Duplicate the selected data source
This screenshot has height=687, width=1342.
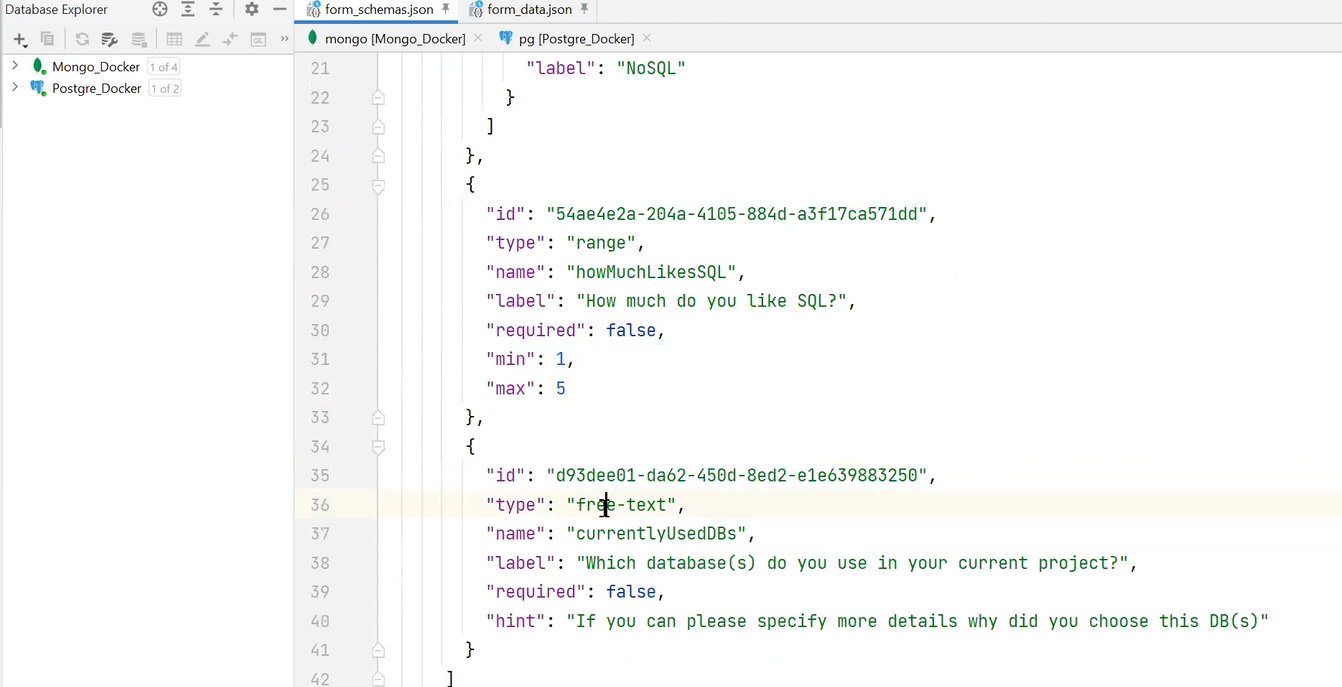46,39
